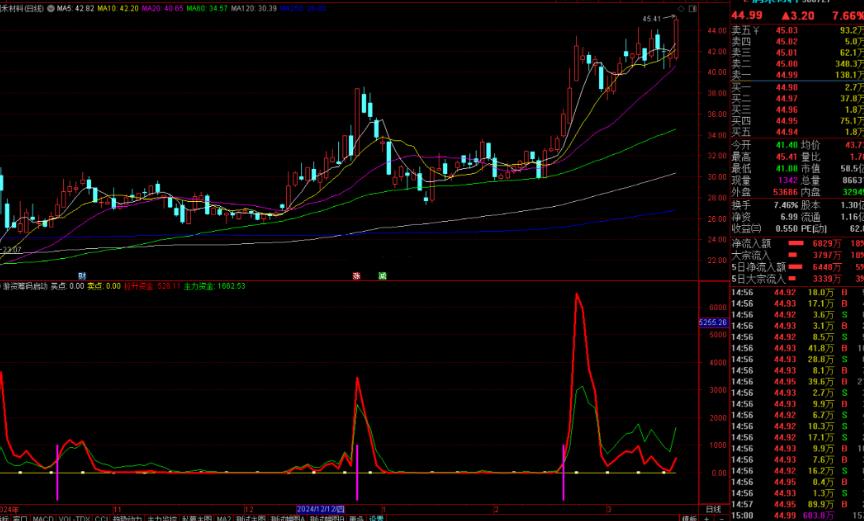Click the red 涨 marker below the K-line chart
Screen dimensions: 864x521
click(x=357, y=275)
